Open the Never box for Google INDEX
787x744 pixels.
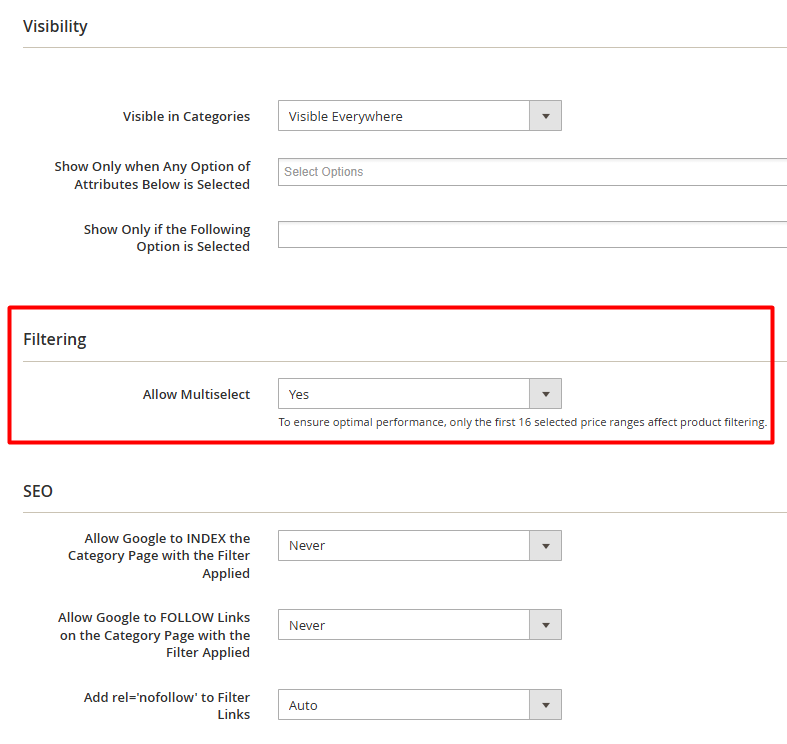pos(420,546)
